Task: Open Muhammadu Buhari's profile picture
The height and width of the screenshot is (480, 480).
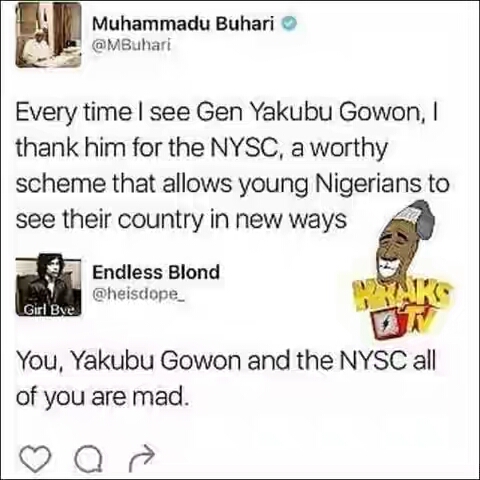Action: click(49, 35)
